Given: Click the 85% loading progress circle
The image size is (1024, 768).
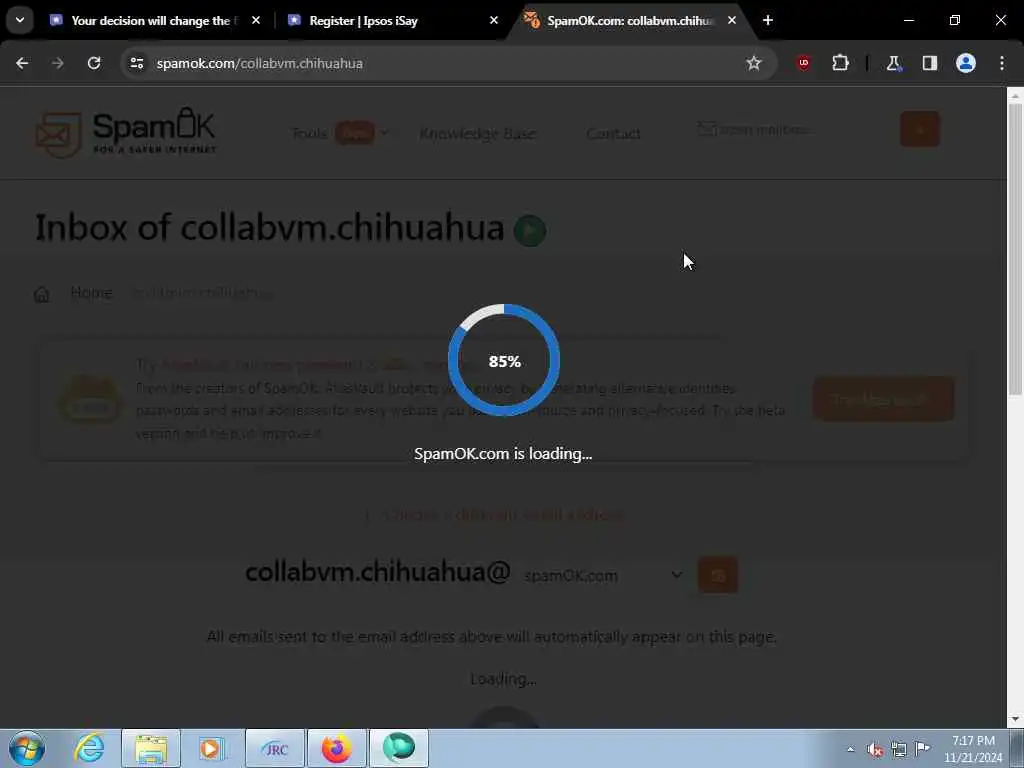Looking at the screenshot, I should [x=504, y=360].
